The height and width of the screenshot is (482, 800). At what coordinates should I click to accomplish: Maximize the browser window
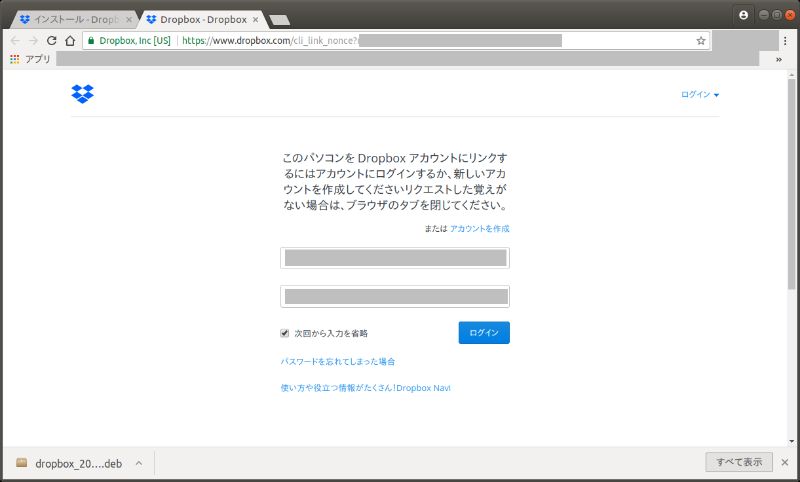pos(777,15)
